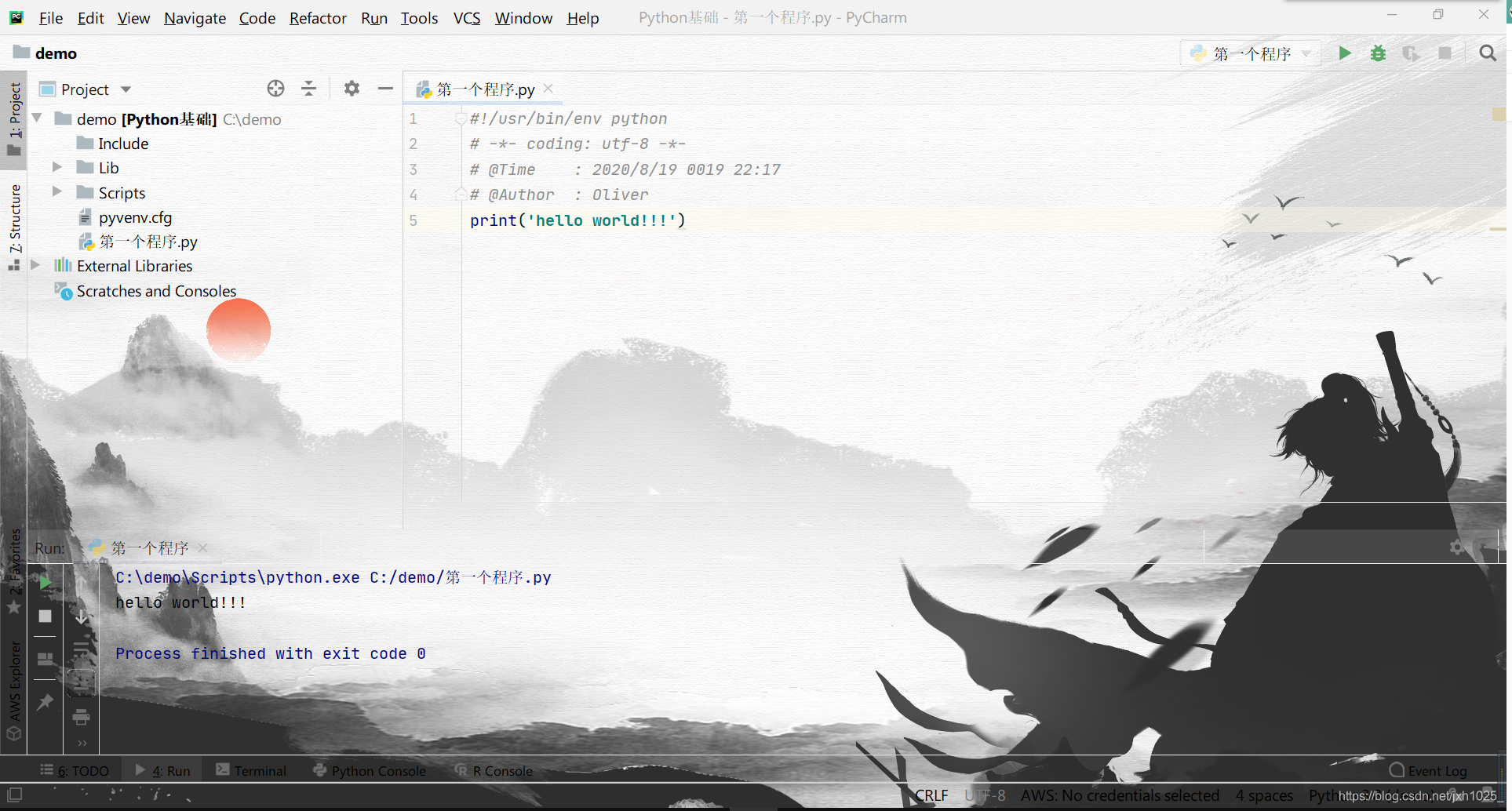Toggle the Project tool window side tab
The width and height of the screenshot is (1512, 811).
[14, 119]
